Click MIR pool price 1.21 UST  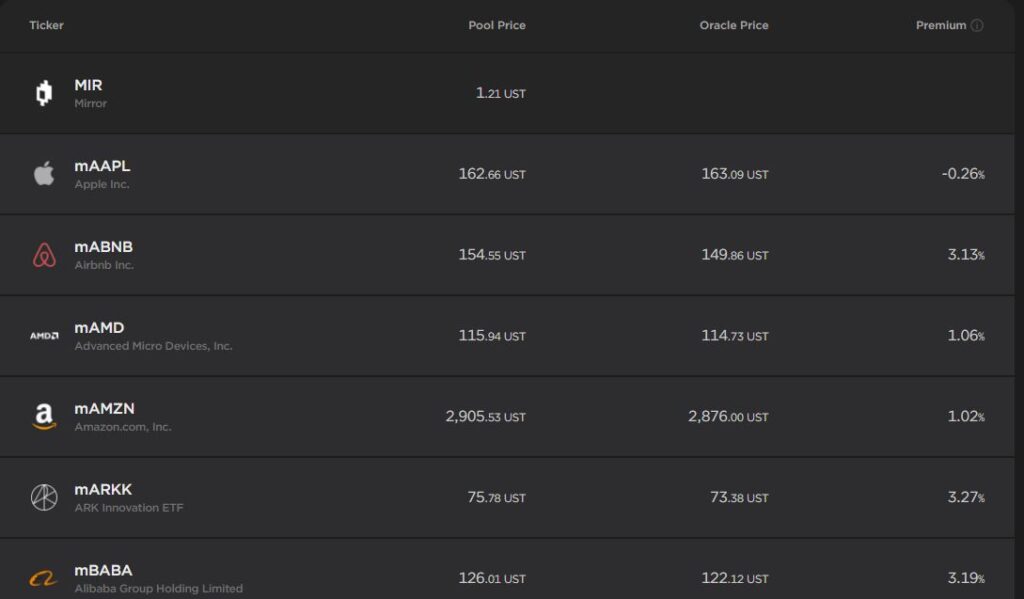[501, 93]
